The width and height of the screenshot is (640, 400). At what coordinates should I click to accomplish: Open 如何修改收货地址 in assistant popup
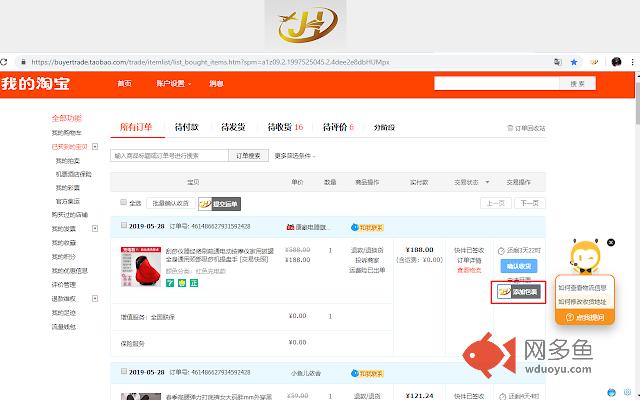click(x=582, y=302)
